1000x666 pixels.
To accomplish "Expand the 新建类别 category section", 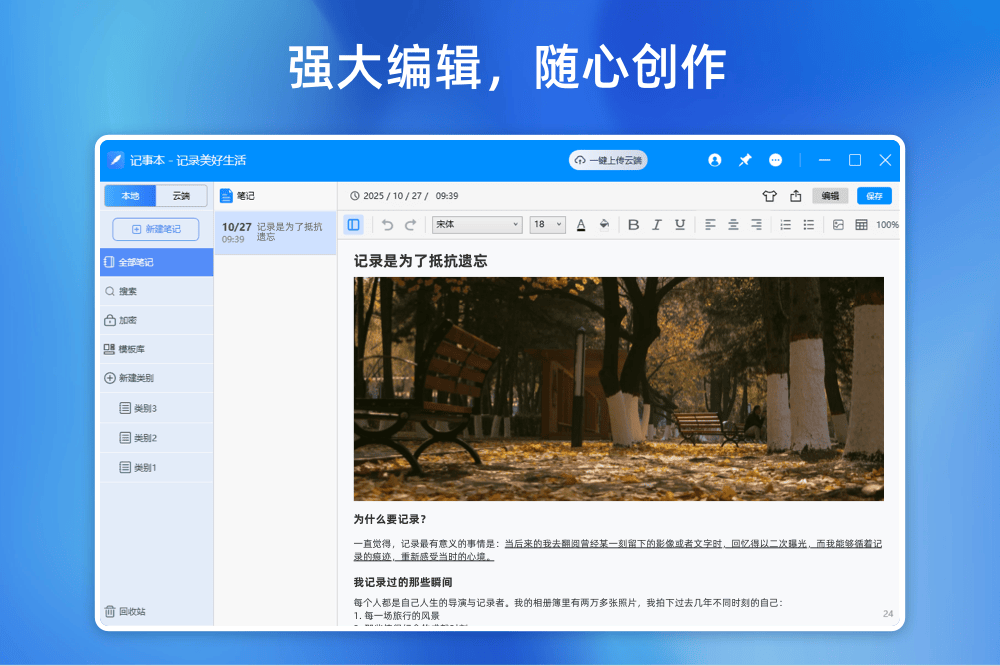I will (x=135, y=378).
